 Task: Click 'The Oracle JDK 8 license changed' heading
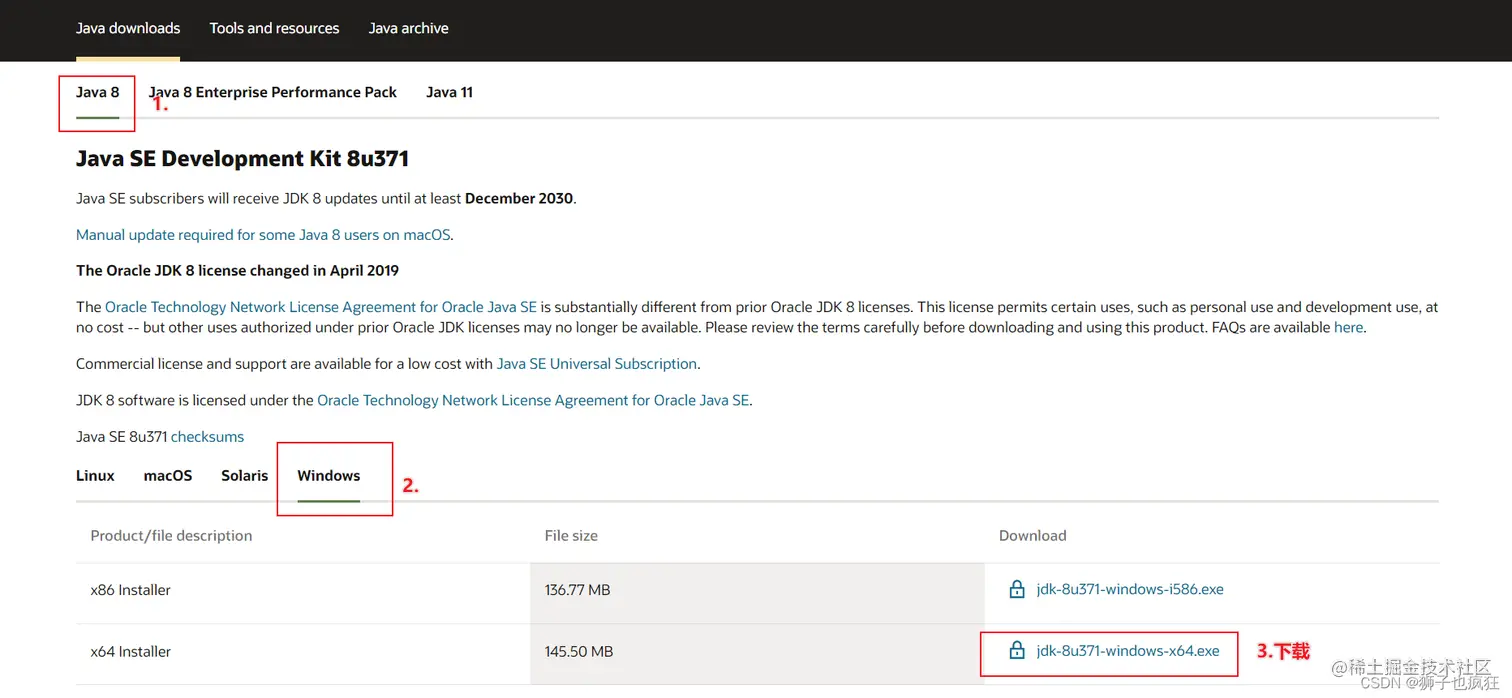pos(237,270)
